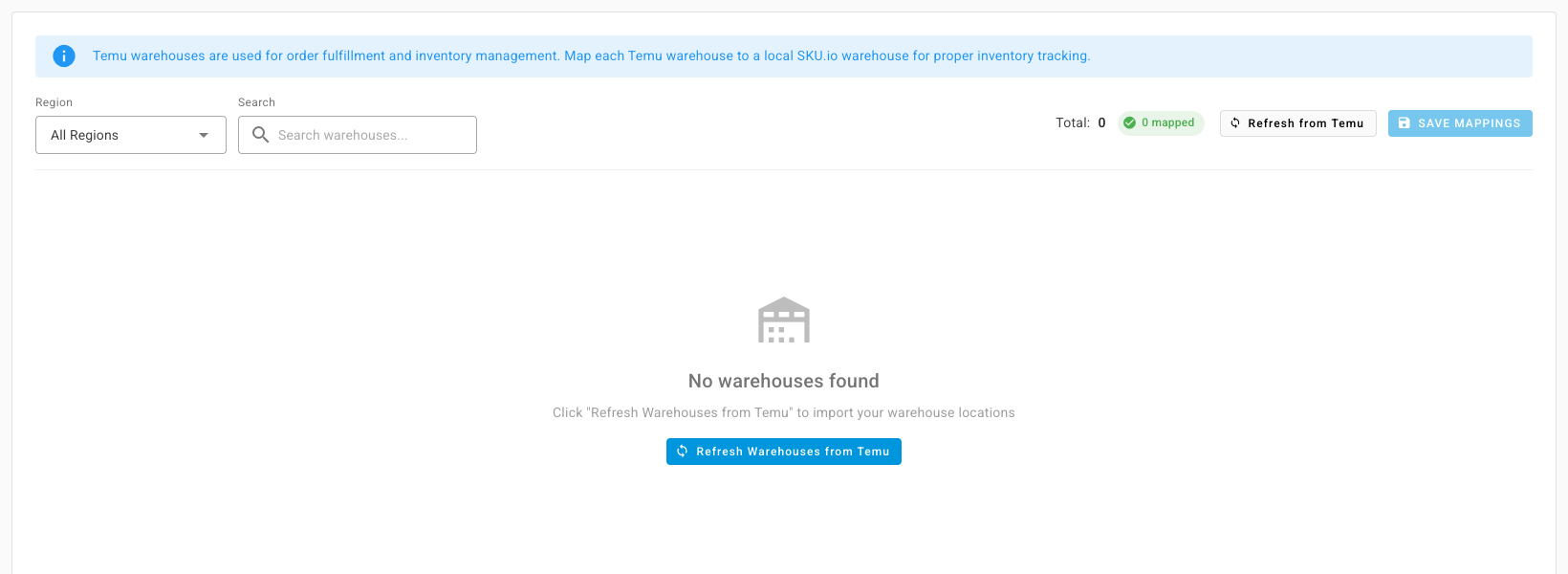Click the Search warehouses input field

click(x=358, y=135)
